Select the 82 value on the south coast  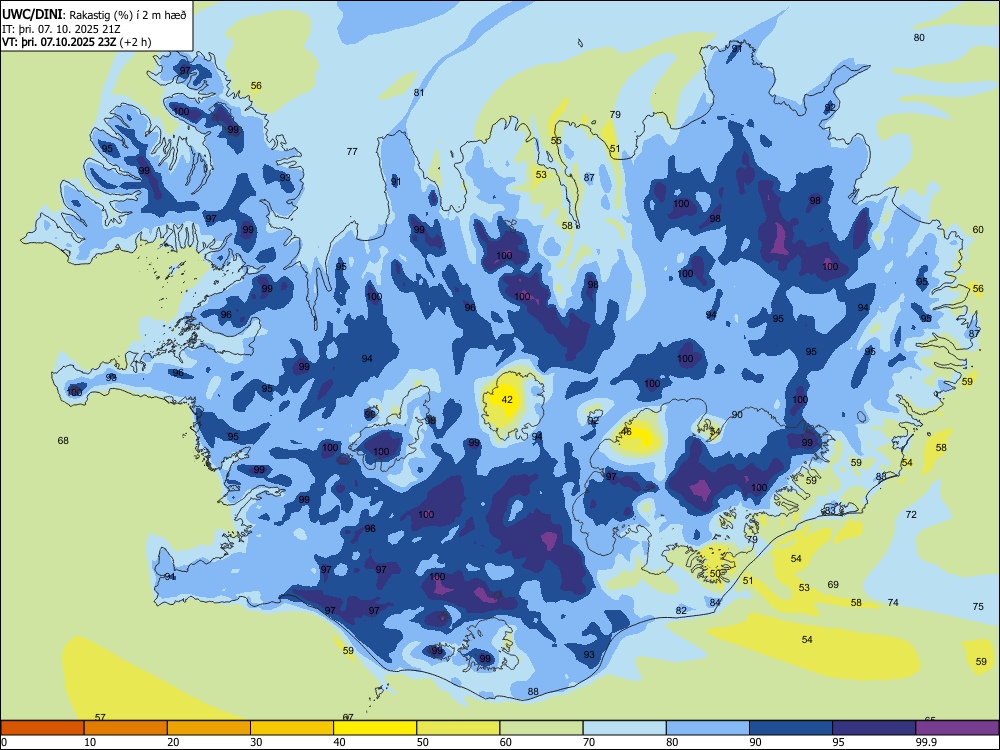point(681,611)
